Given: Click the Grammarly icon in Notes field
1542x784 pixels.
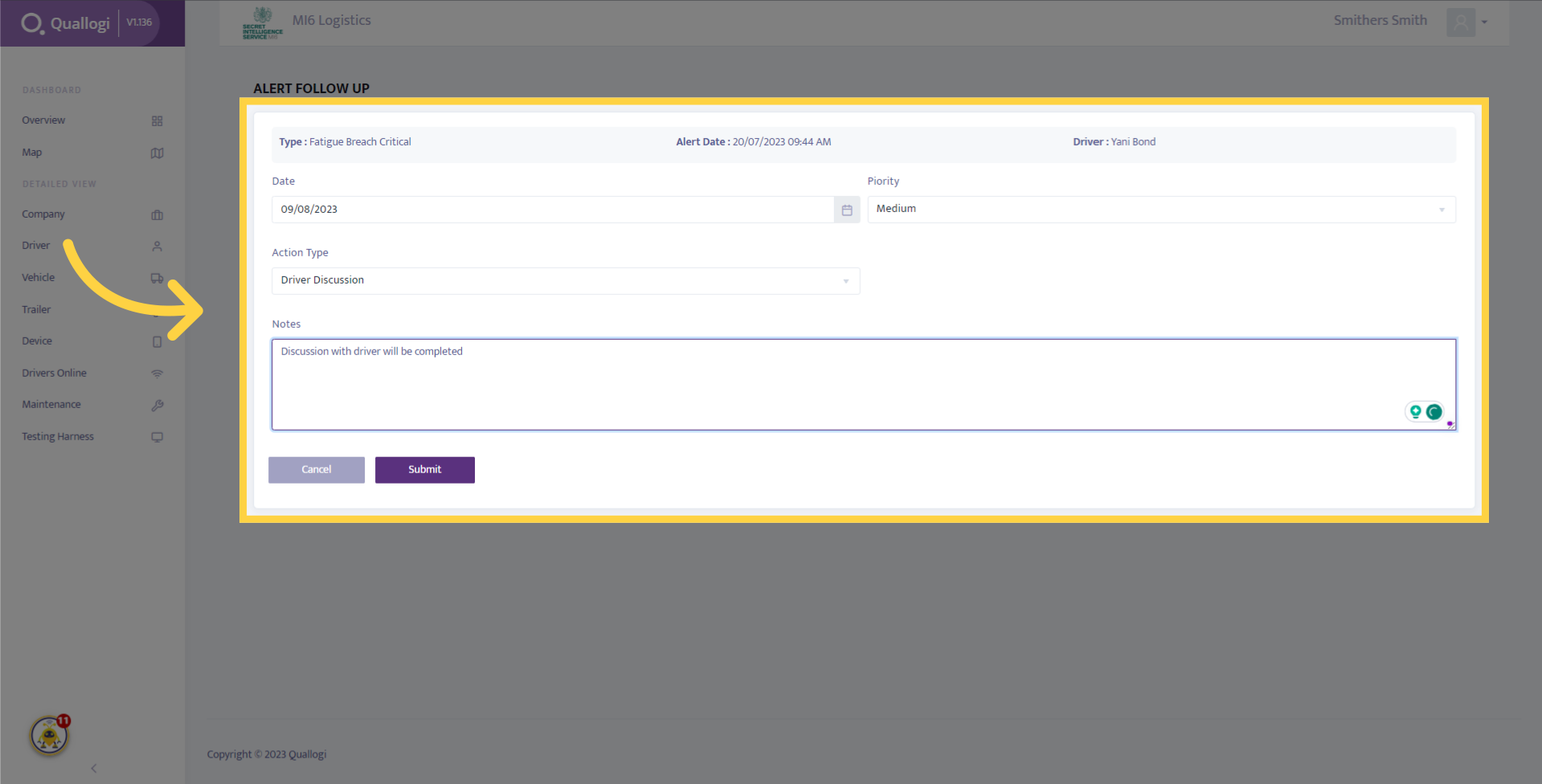Looking at the screenshot, I should click(1434, 412).
